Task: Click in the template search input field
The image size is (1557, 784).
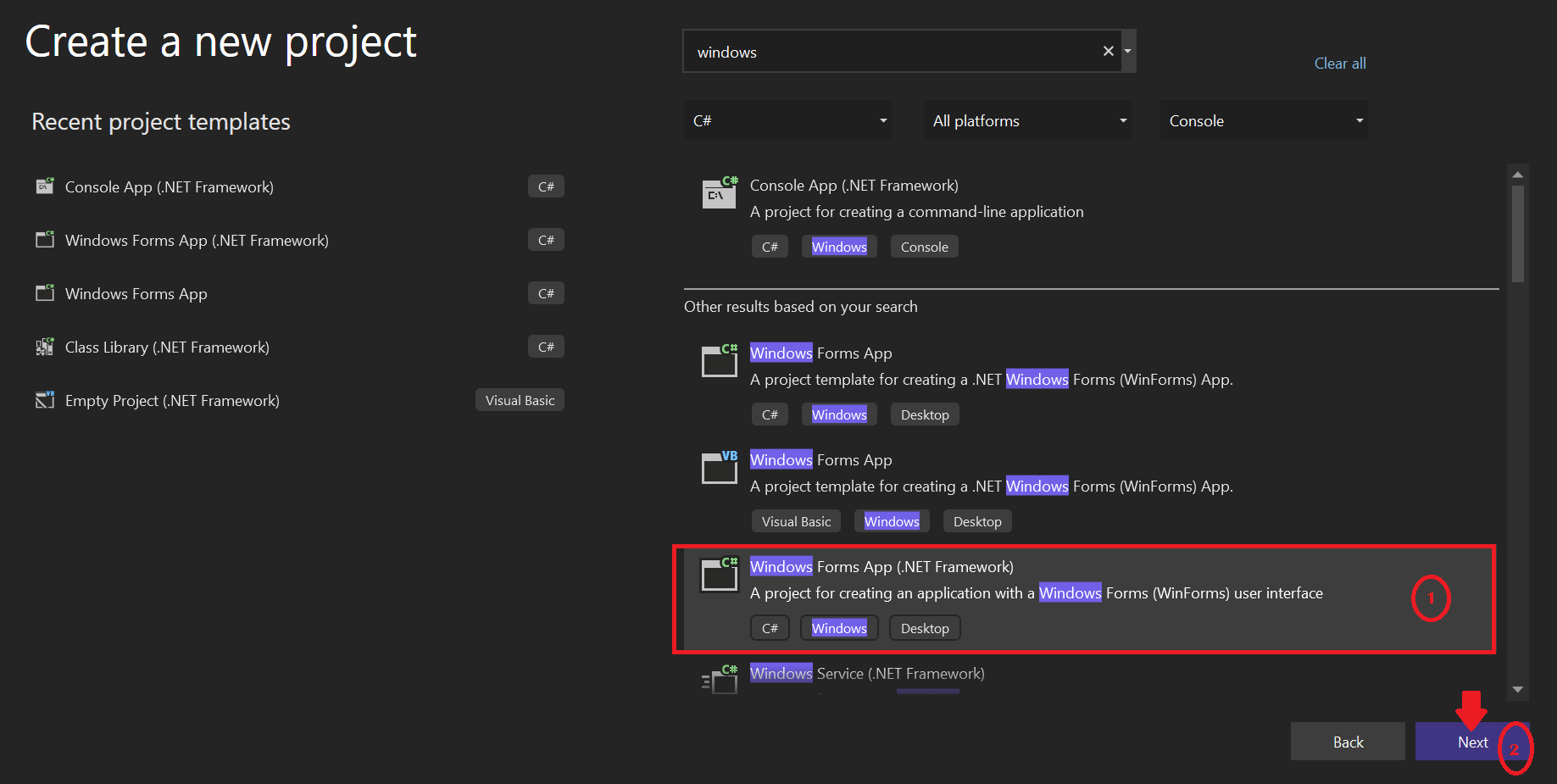Action: point(890,52)
